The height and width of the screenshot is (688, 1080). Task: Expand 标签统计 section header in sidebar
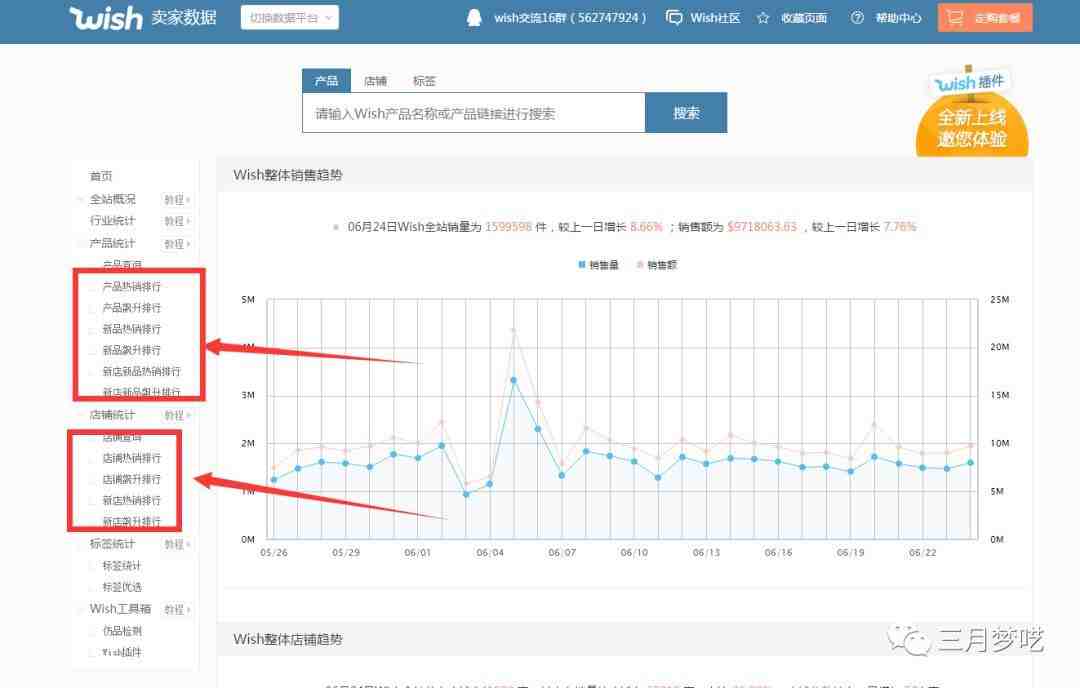click(112, 544)
